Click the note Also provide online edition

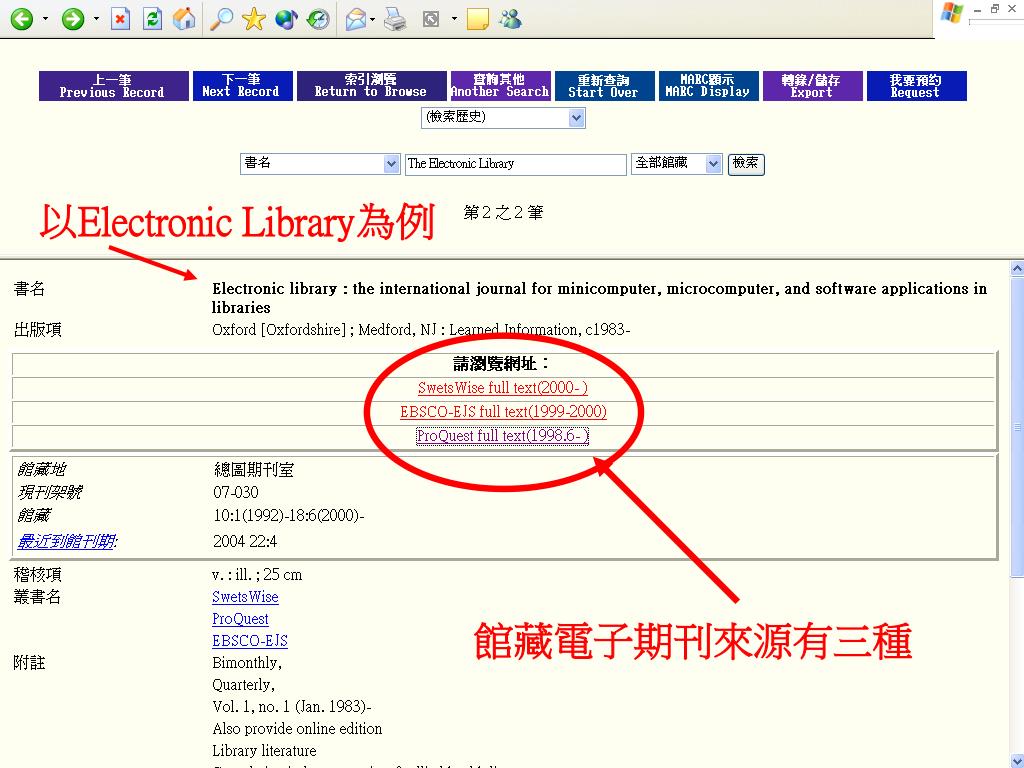click(x=297, y=729)
